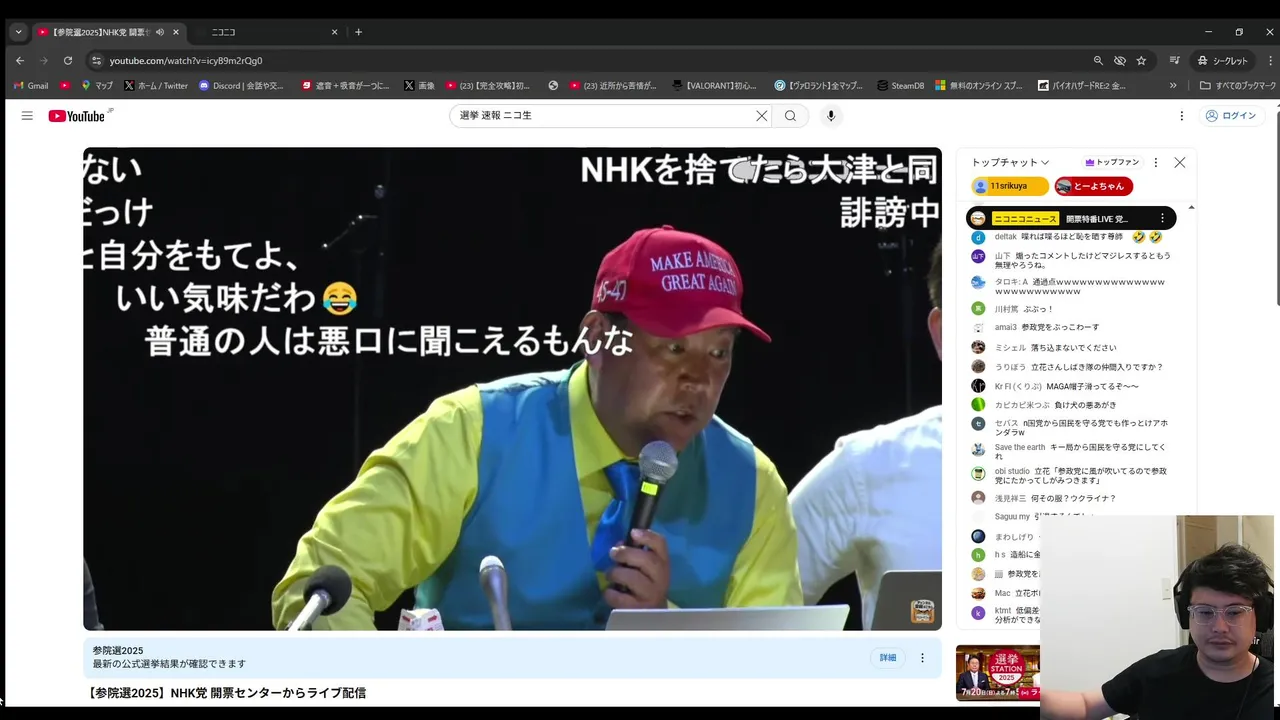Screen dimensions: 1280x720
Task: Select the とーよちゃん top fan chip
Action: [1093, 186]
